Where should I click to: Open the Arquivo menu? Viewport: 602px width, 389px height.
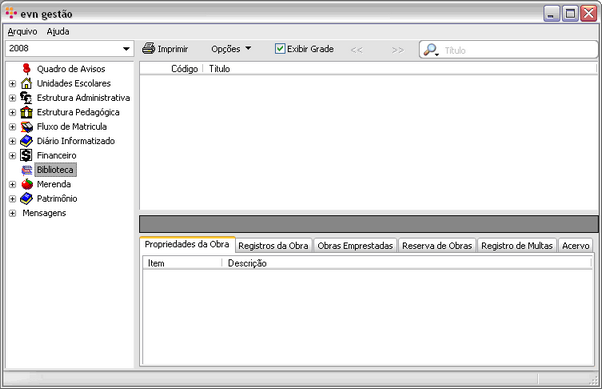[22, 31]
